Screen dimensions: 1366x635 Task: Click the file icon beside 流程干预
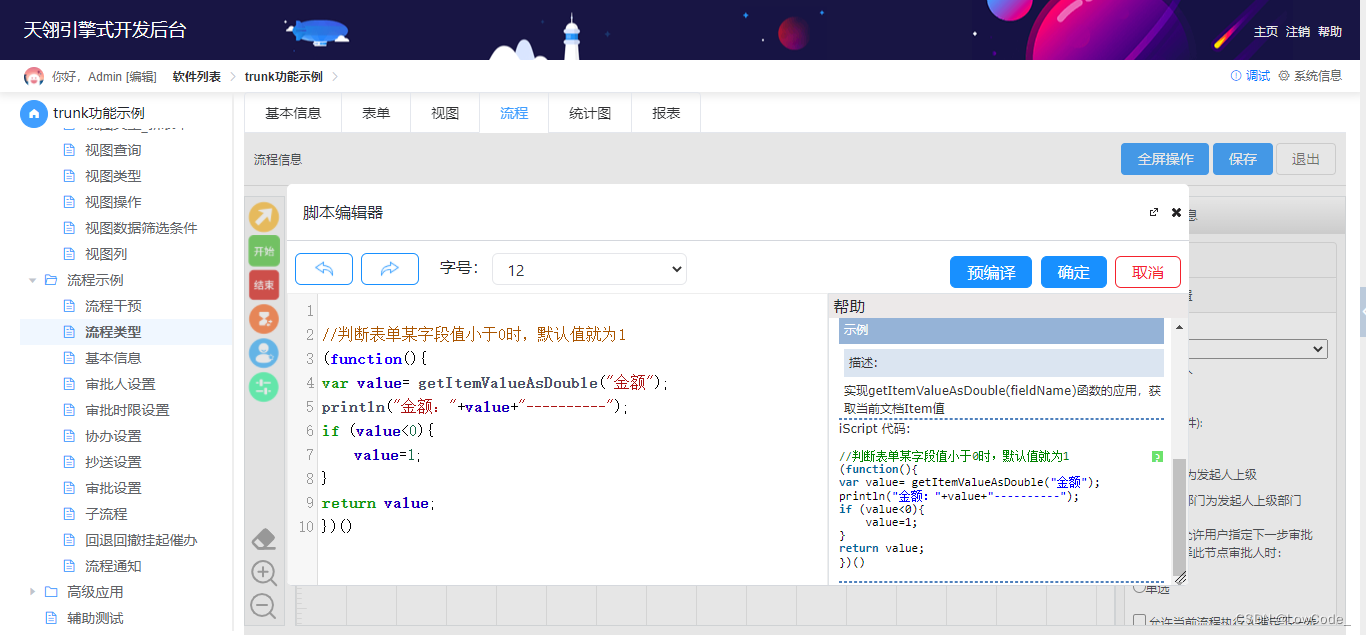click(x=69, y=306)
